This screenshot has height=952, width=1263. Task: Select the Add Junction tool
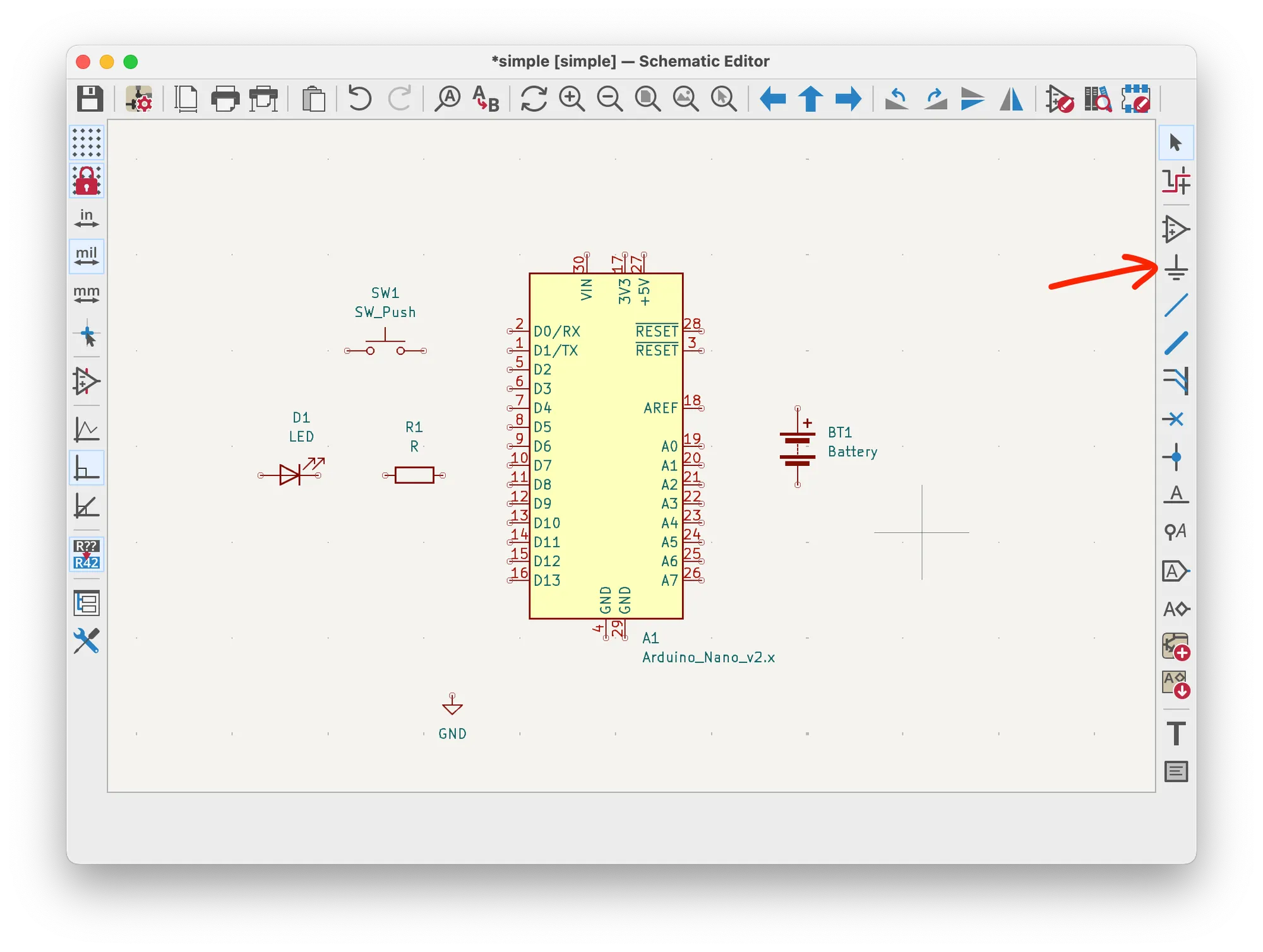tap(1176, 457)
